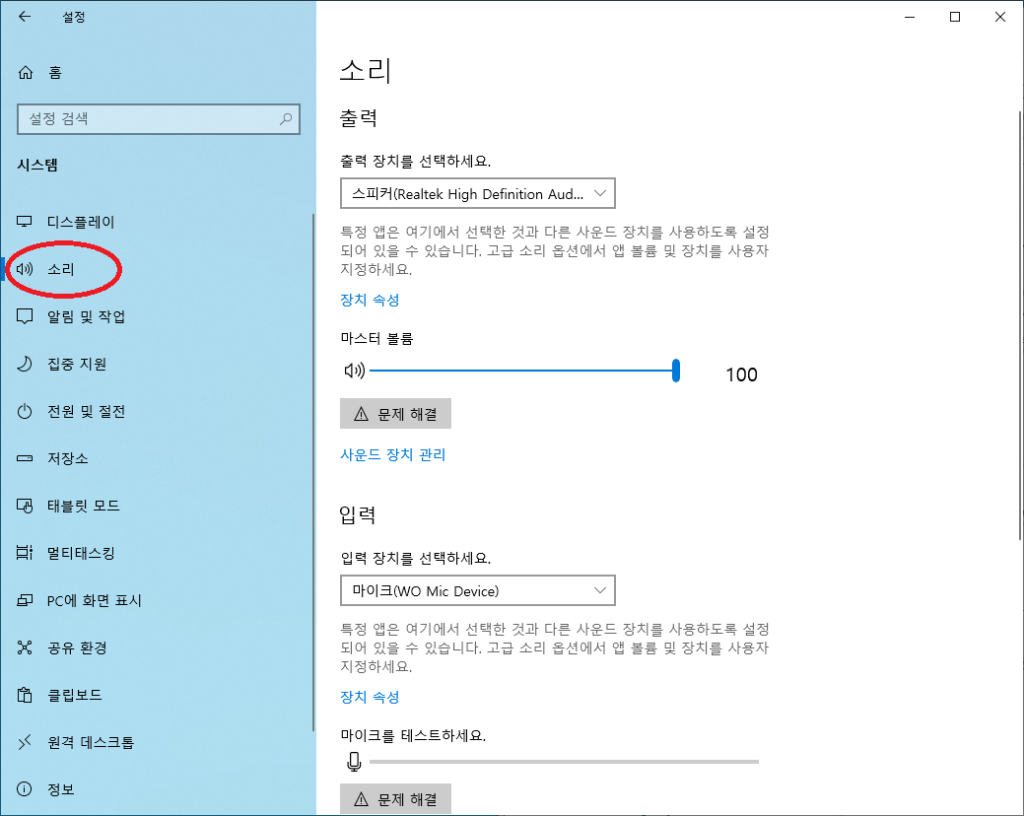The image size is (1024, 816).
Task: Click the 클립보드 clipboard icon
Action: point(26,695)
